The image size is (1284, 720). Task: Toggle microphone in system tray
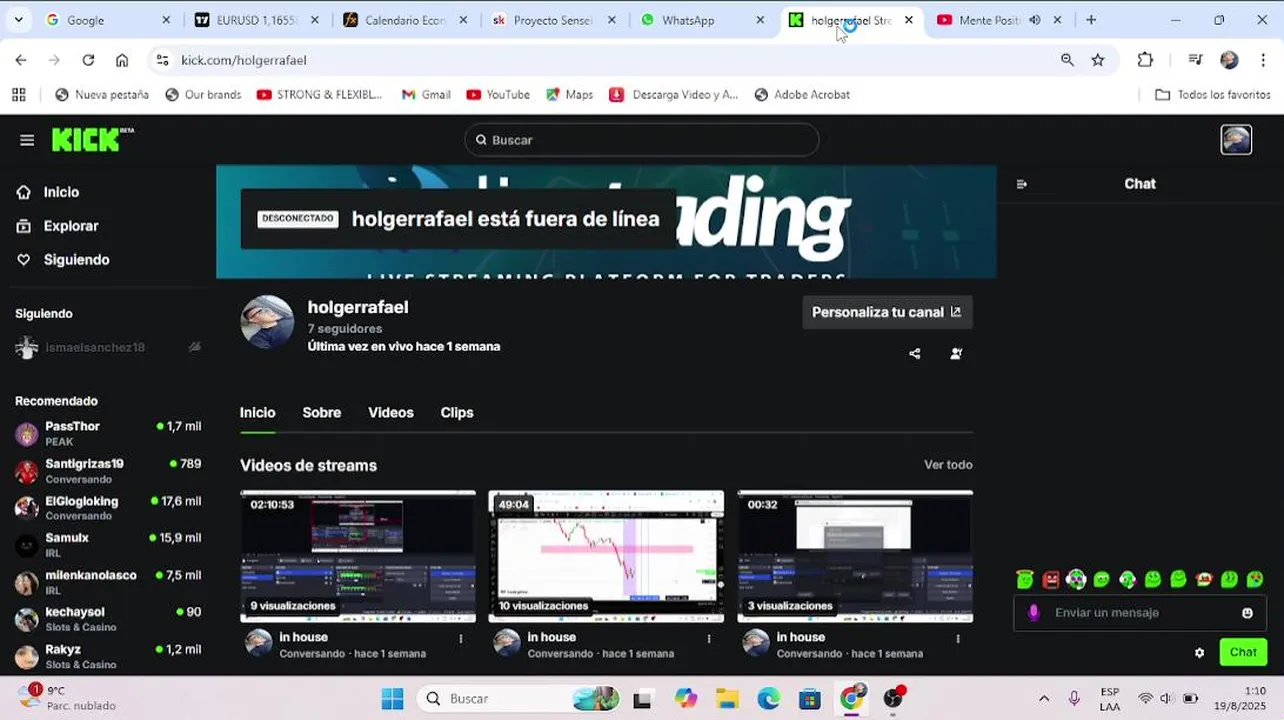coord(1074,698)
